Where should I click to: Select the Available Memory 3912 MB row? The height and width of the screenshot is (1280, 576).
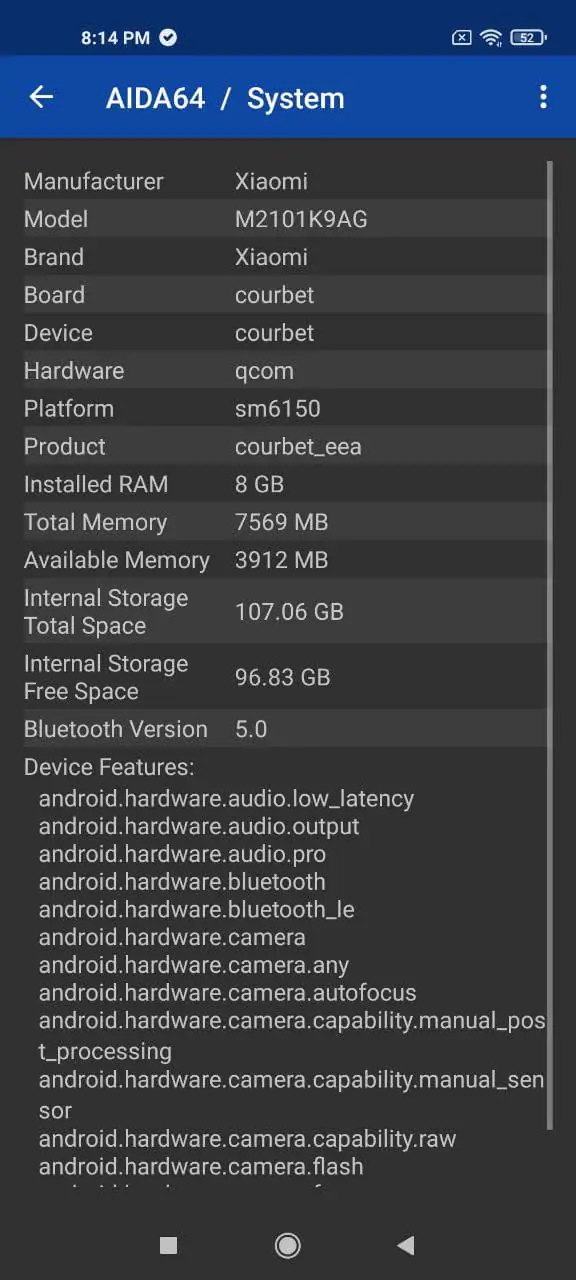pyautogui.click(x=284, y=560)
